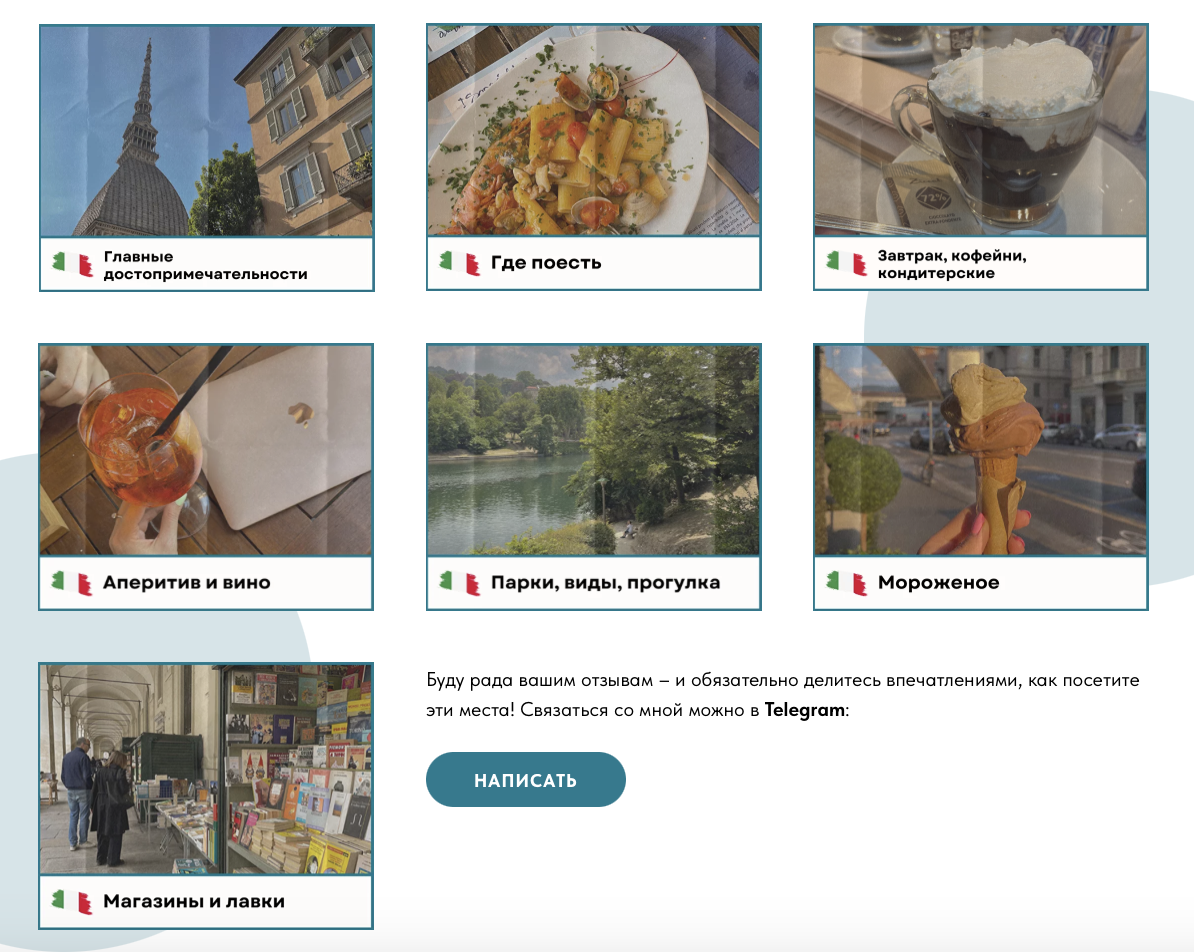Open the orange spritz cocktail glass photo
Viewport: 1194px width, 952px height.
tap(206, 450)
